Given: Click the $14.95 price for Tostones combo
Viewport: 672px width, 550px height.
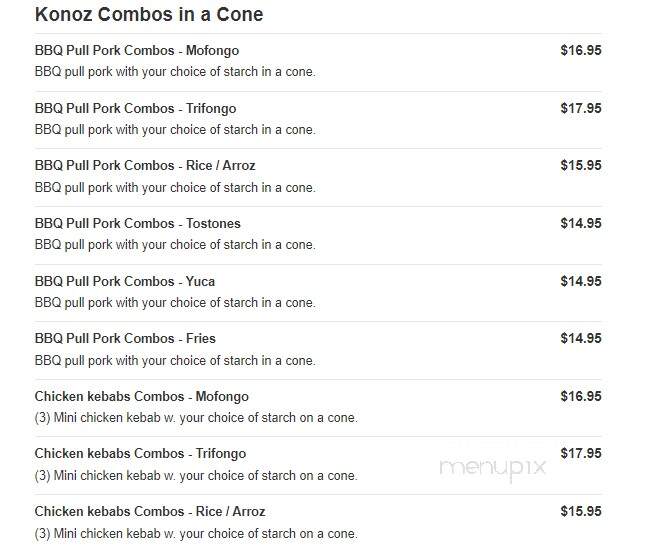Looking at the screenshot, I should click(x=581, y=223).
